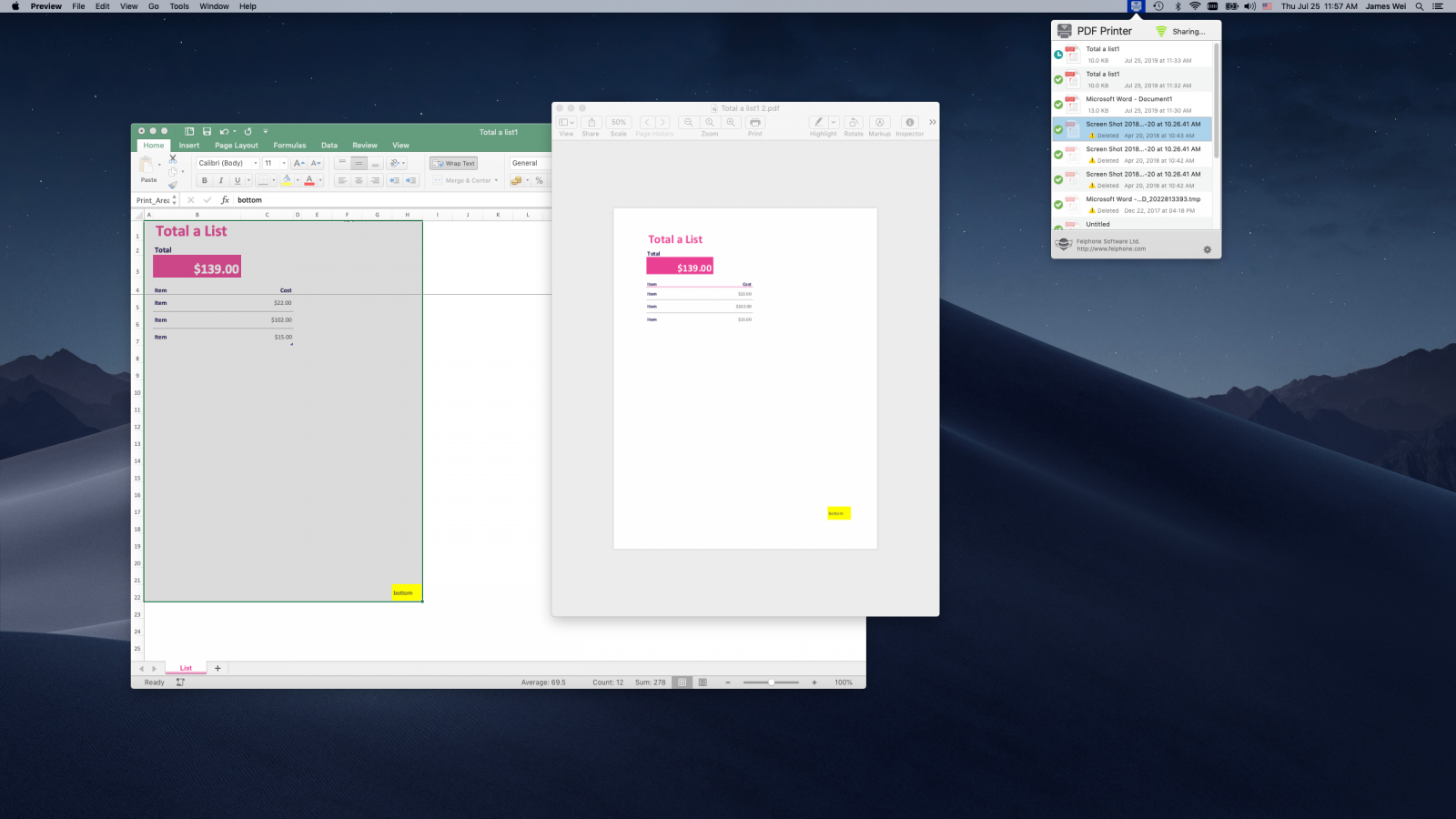Click zoom in plus in Excel status bar
Image resolution: width=1456 pixels, height=819 pixels.
pyautogui.click(x=814, y=682)
